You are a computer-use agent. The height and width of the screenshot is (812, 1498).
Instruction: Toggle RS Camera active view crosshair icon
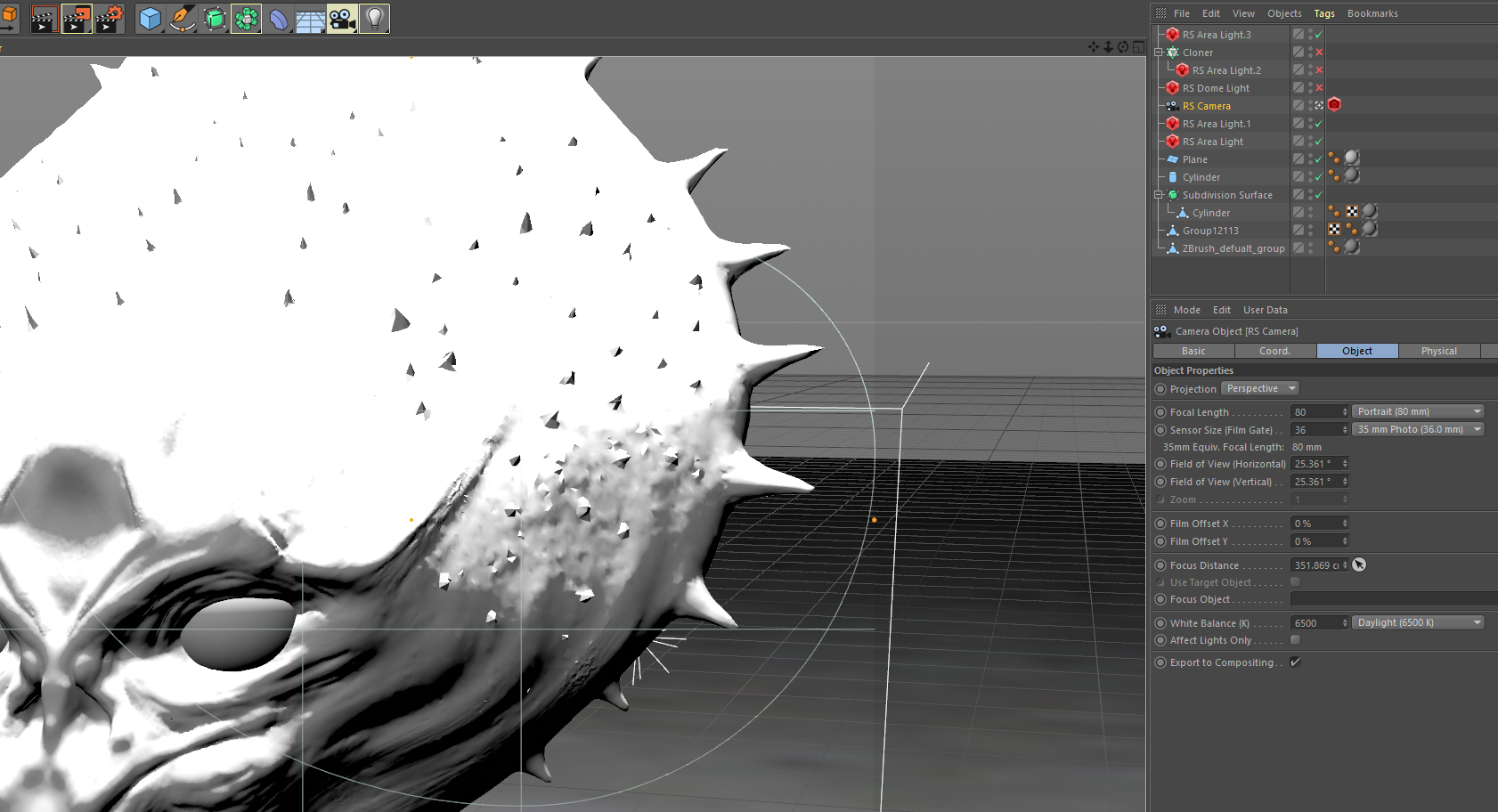pos(1319,105)
